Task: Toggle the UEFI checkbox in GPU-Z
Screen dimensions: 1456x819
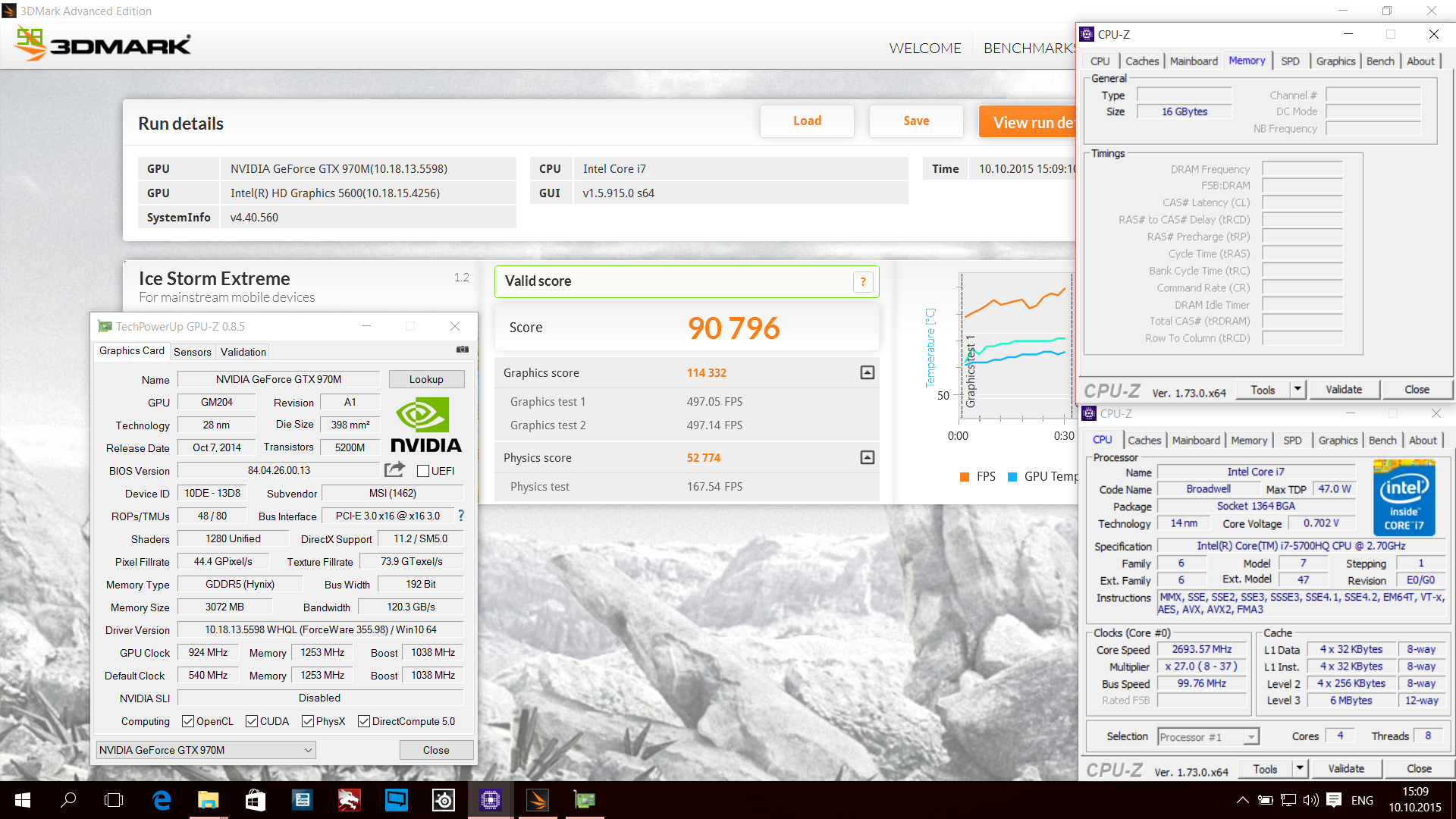Action: coord(423,471)
